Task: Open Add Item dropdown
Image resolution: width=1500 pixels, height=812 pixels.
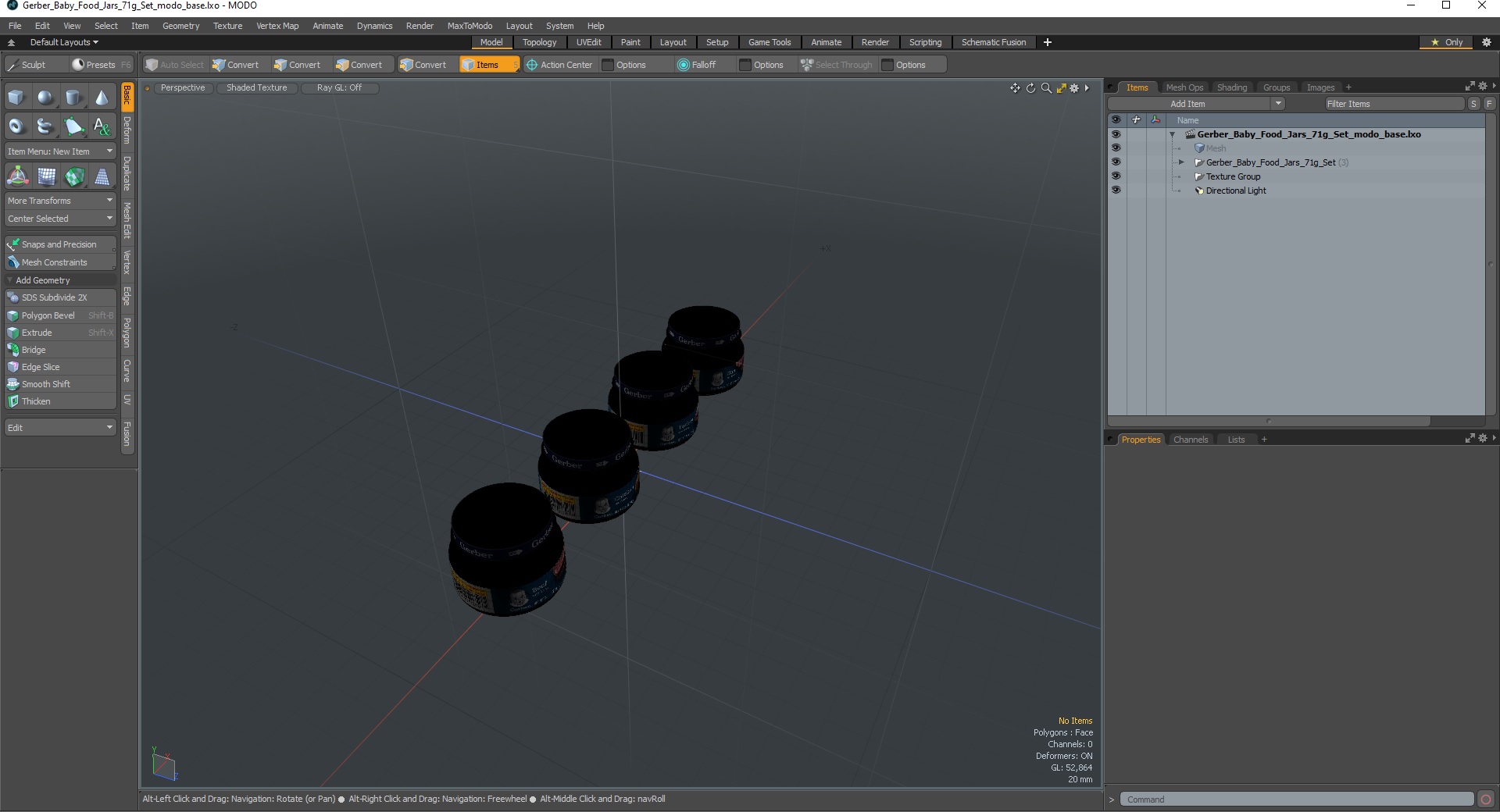Action: (1278, 104)
